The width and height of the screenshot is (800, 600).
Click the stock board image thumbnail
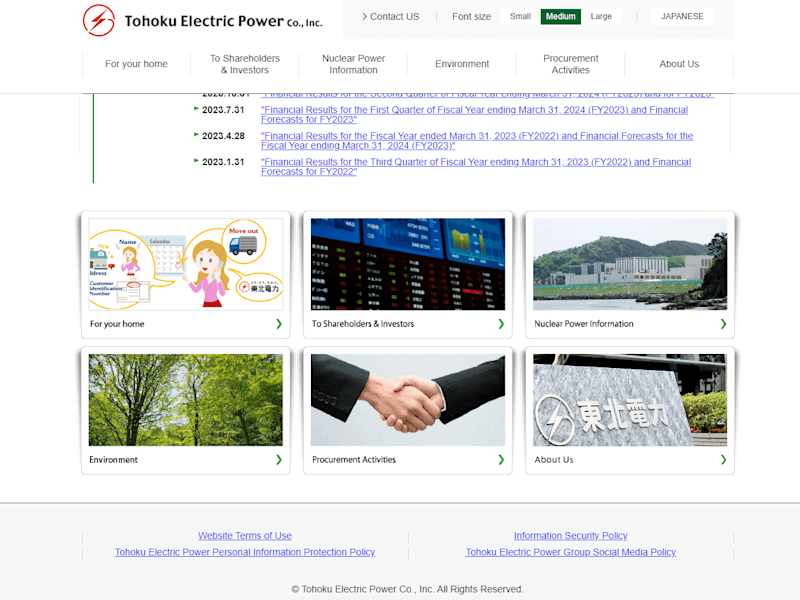(x=408, y=264)
